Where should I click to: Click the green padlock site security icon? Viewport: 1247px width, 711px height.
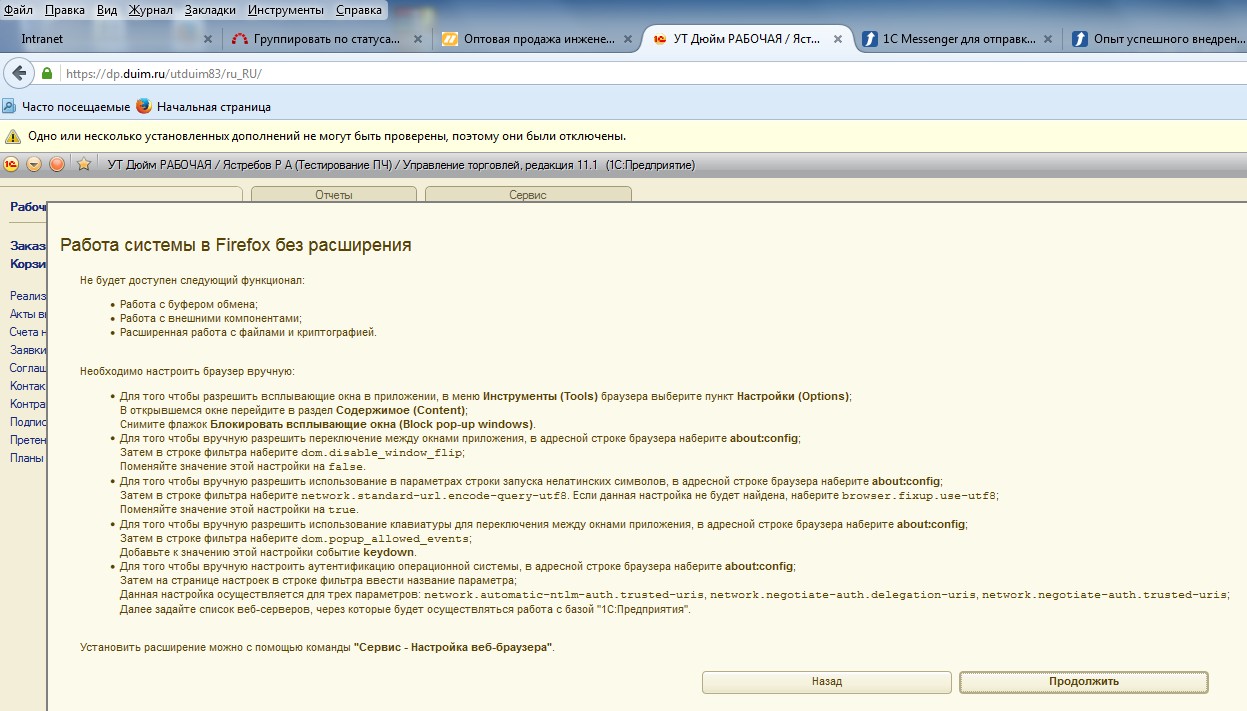coord(47,74)
